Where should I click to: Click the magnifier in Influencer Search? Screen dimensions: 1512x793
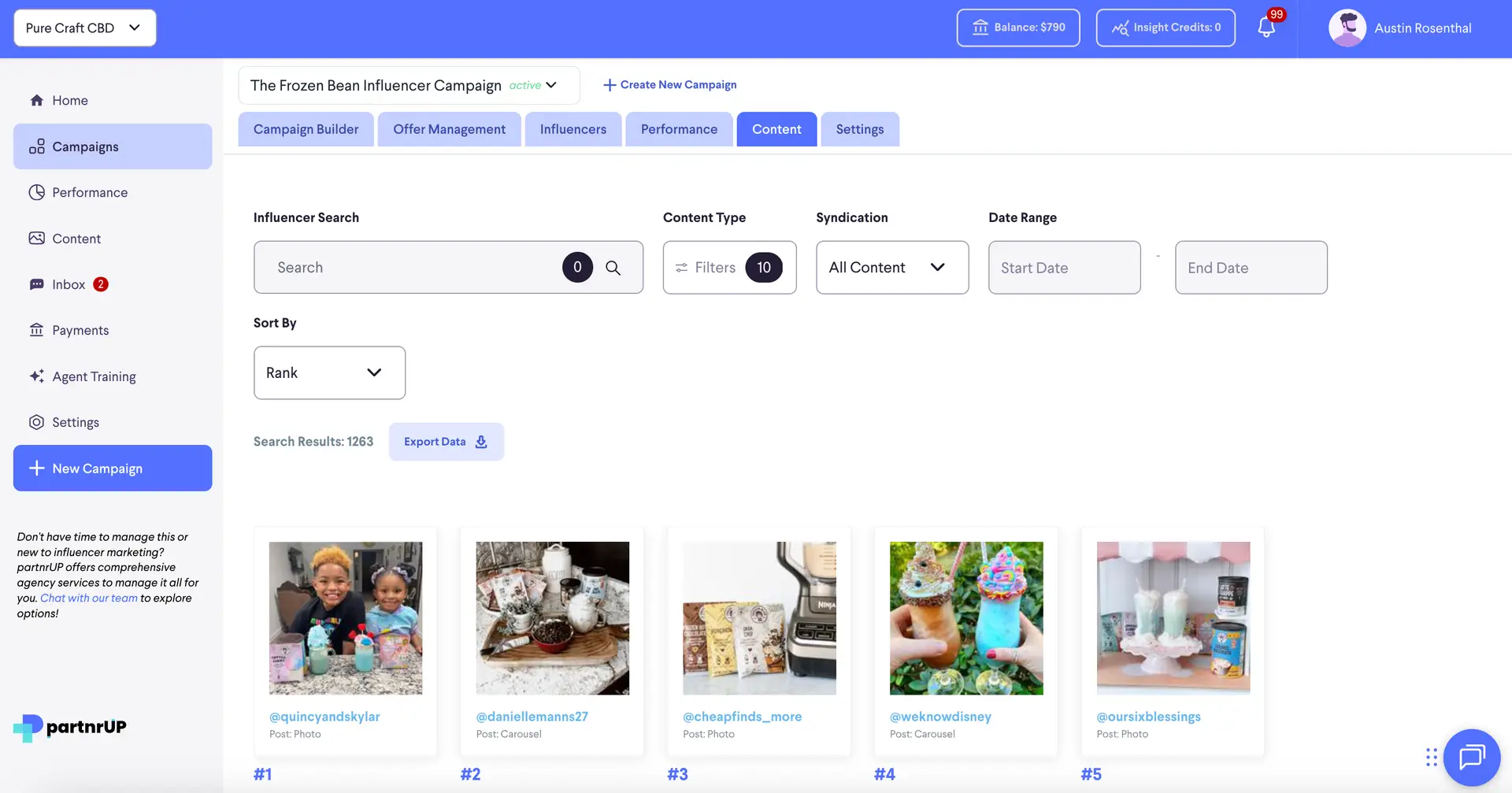click(613, 268)
